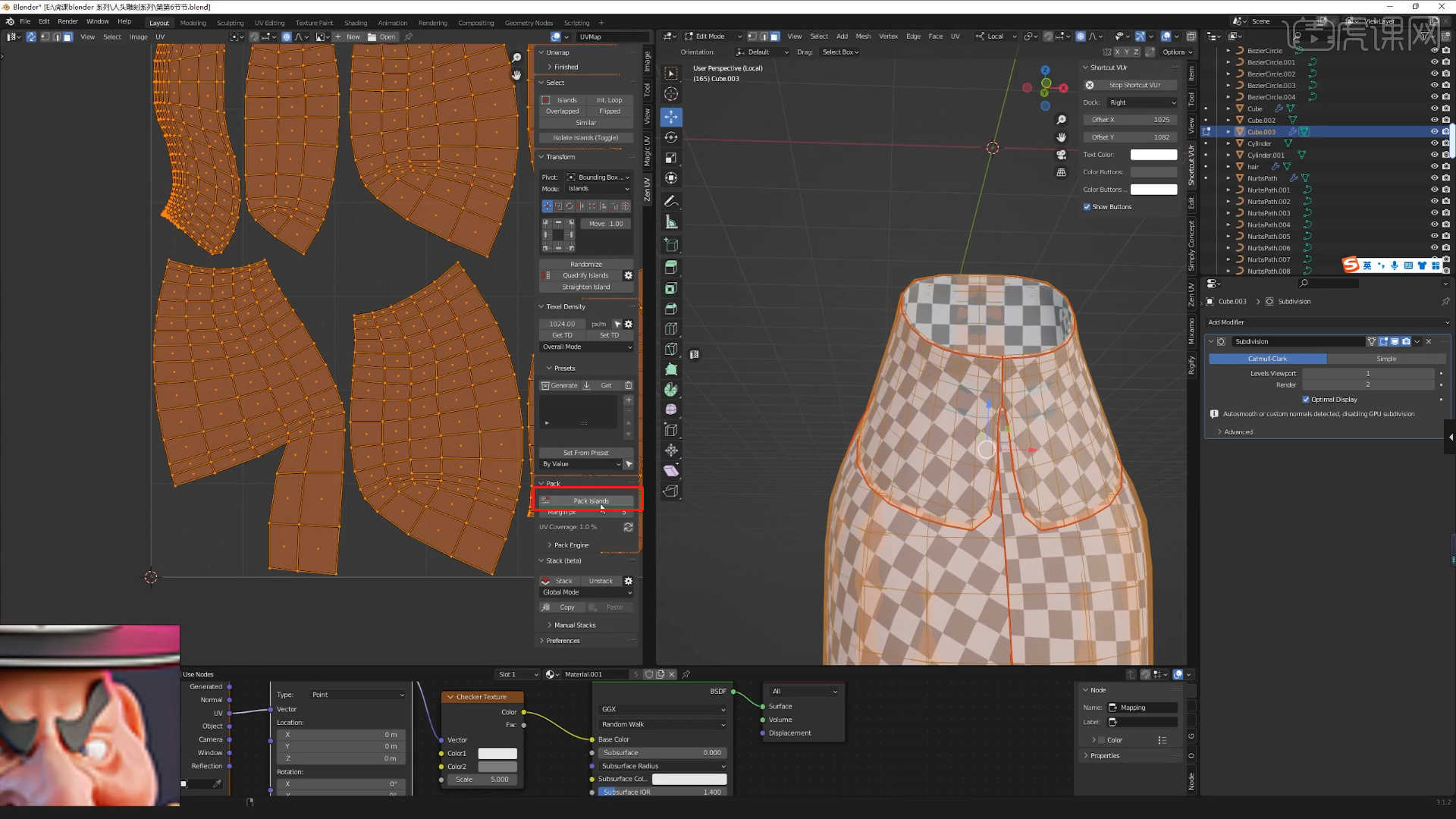Select the Rotate tool in the toolbar
Image resolution: width=1456 pixels, height=819 pixels.
pyautogui.click(x=671, y=137)
